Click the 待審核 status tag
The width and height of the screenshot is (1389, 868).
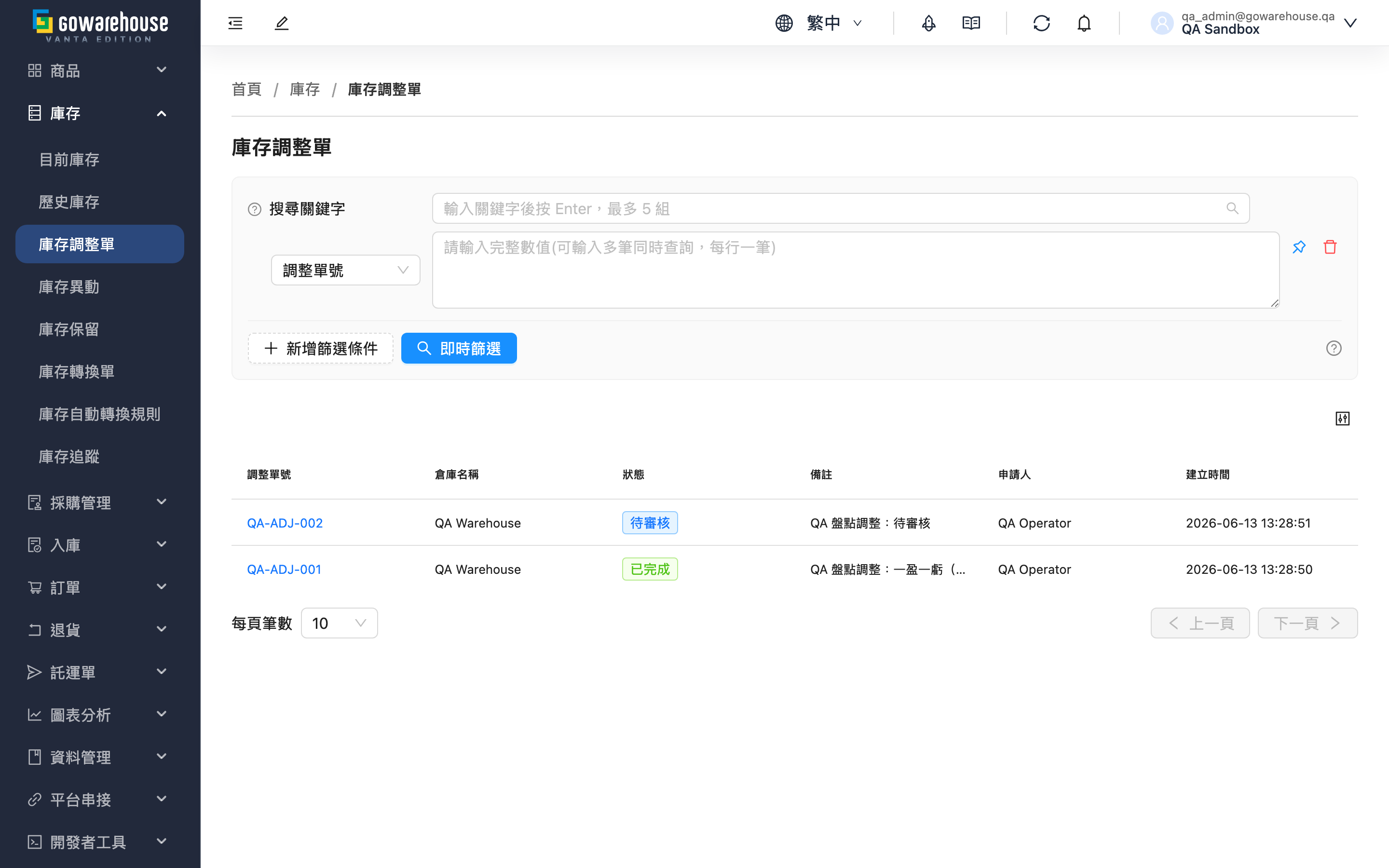tap(650, 523)
